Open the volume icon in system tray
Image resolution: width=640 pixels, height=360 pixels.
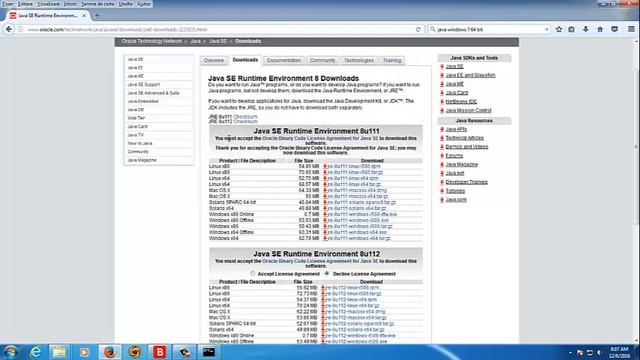click(600, 353)
